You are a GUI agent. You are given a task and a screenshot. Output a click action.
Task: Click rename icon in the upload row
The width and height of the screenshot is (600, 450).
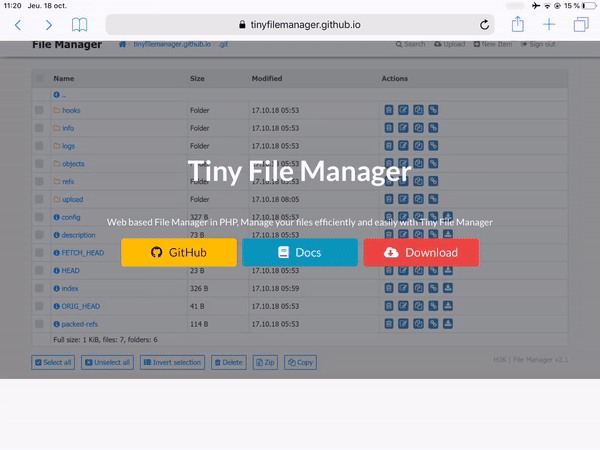[x=403, y=199]
